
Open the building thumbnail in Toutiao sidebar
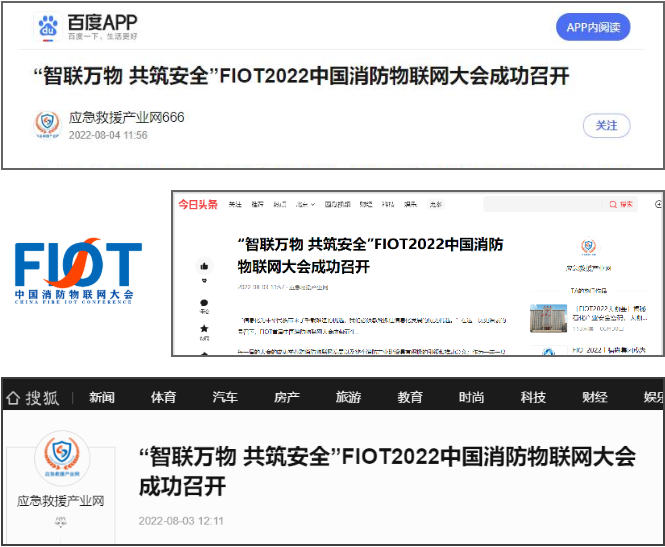click(548, 318)
